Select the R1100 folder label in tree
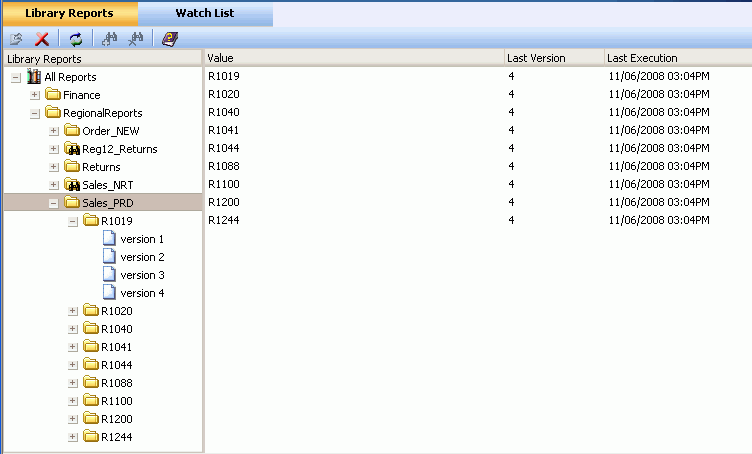Image resolution: width=752 pixels, height=454 pixels. pyautogui.click(x=117, y=401)
